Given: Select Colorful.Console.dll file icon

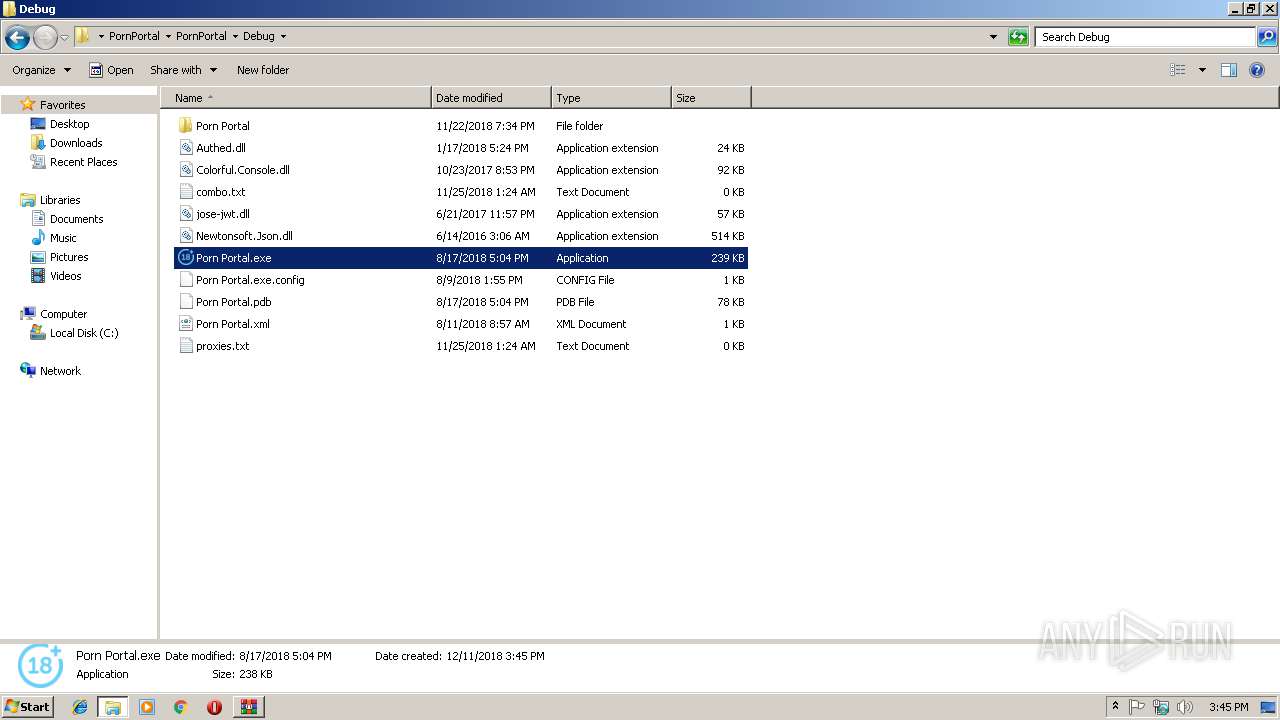Looking at the screenshot, I should (x=185, y=170).
